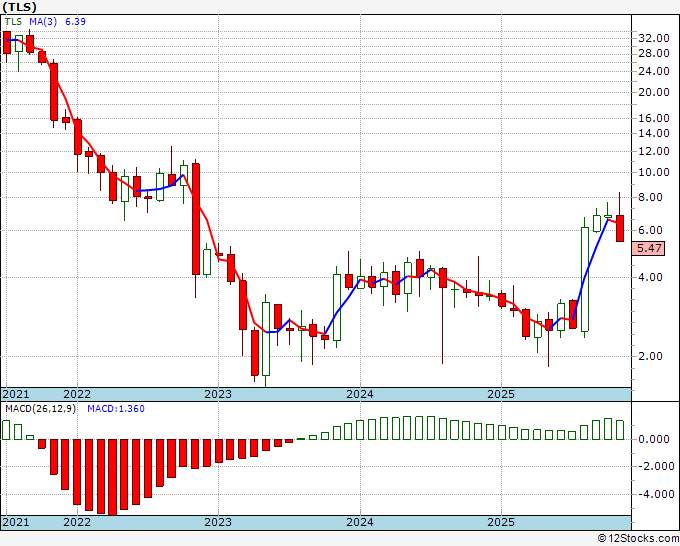Click 2024 on price chart time axis
This screenshot has width=680, height=546.
point(360,394)
